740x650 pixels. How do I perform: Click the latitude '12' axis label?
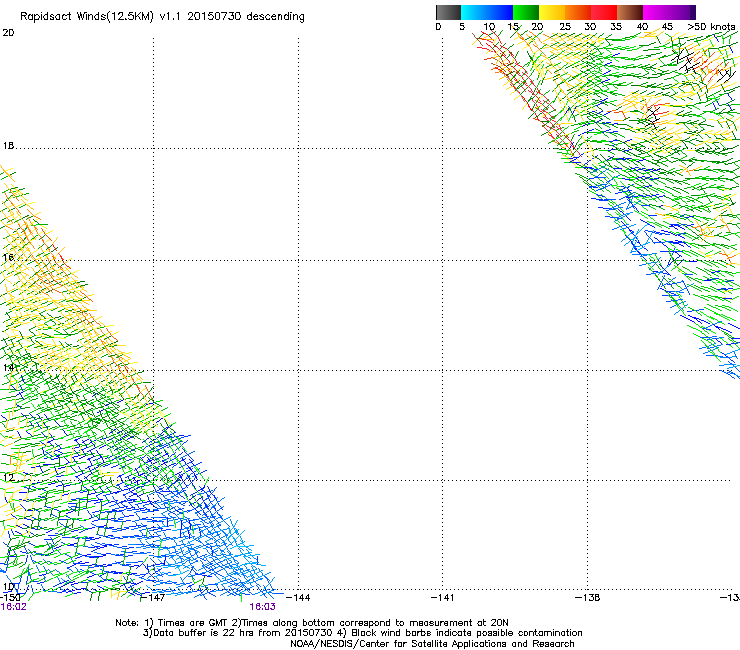[8, 478]
